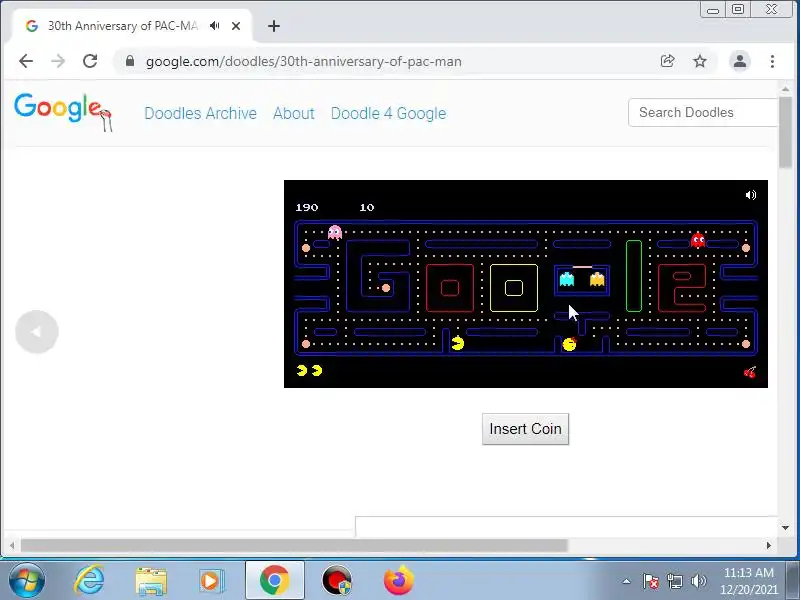View site info via padlock icon
Screen dimensions: 800x600
pyautogui.click(x=130, y=61)
